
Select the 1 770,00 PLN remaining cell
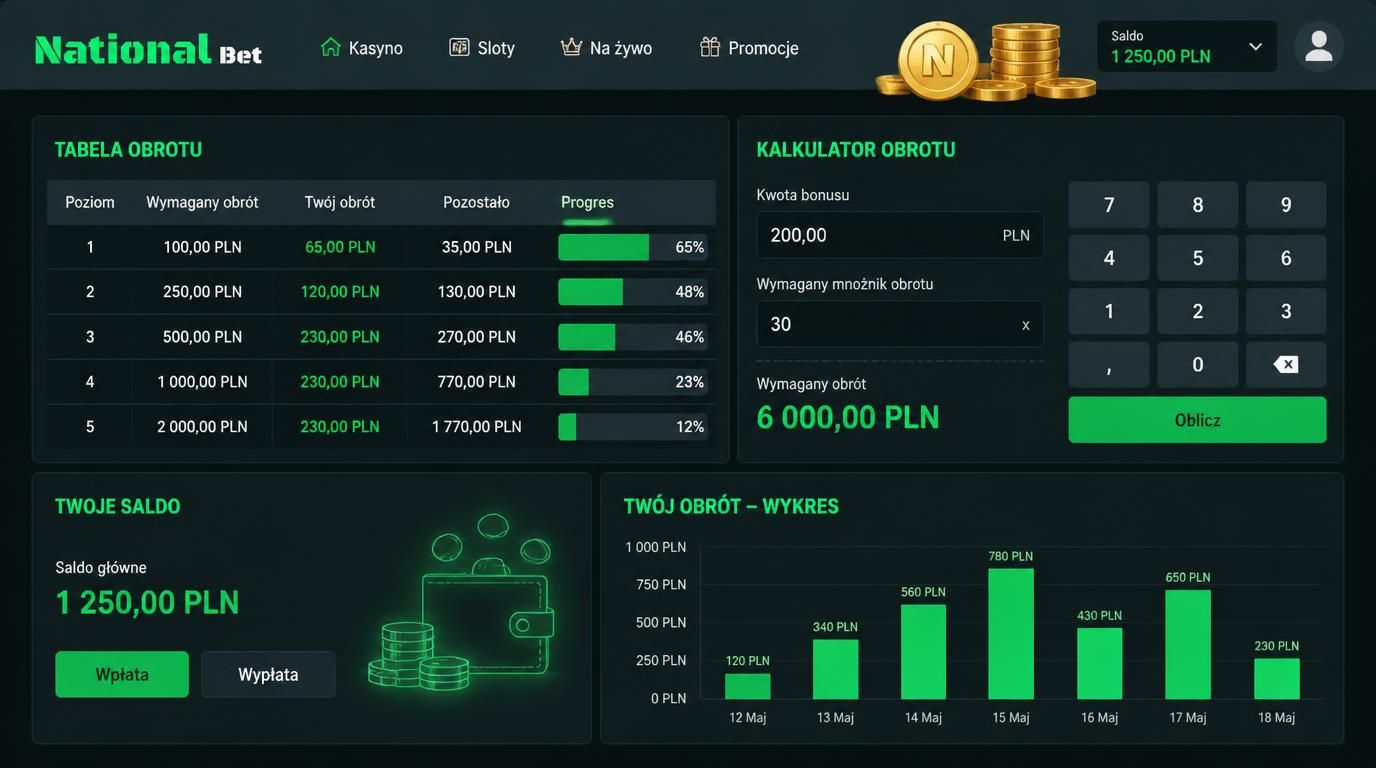[477, 427]
